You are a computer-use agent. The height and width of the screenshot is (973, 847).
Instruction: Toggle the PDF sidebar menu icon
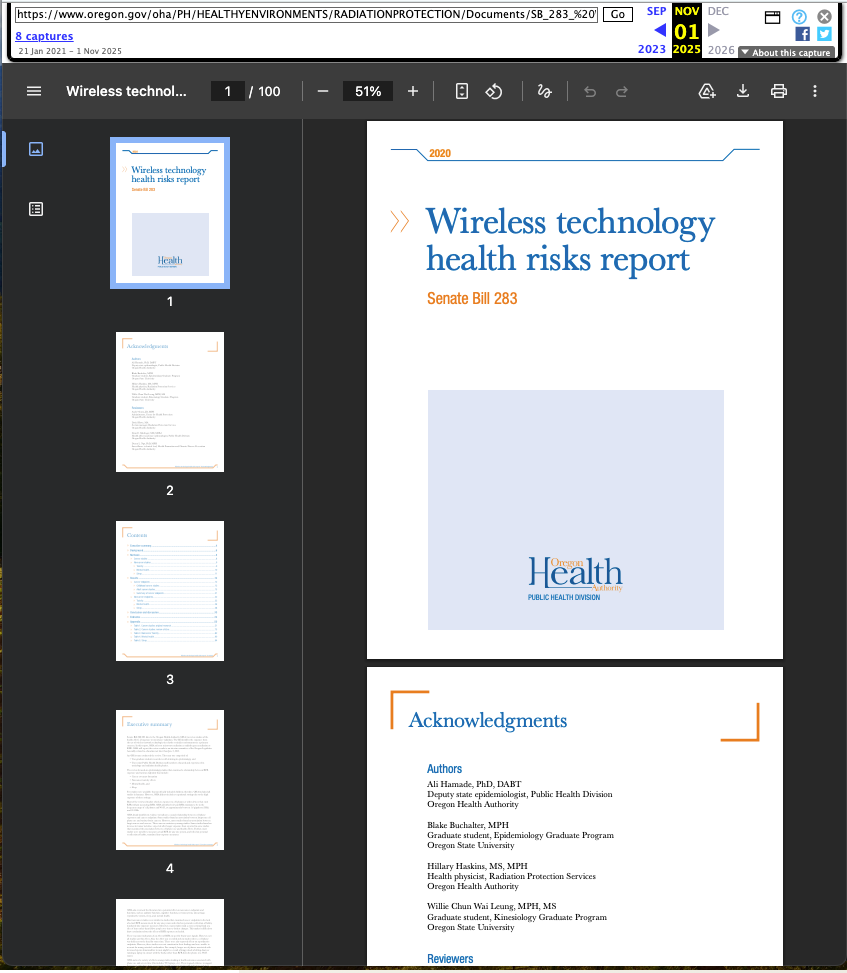(x=34, y=91)
